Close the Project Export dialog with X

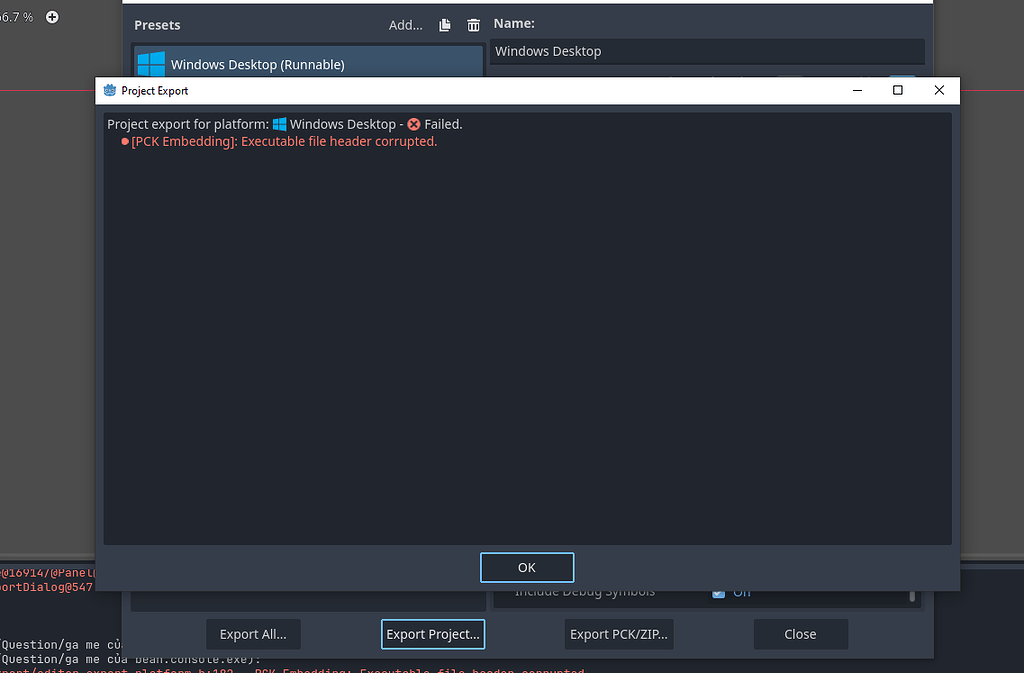click(x=939, y=90)
